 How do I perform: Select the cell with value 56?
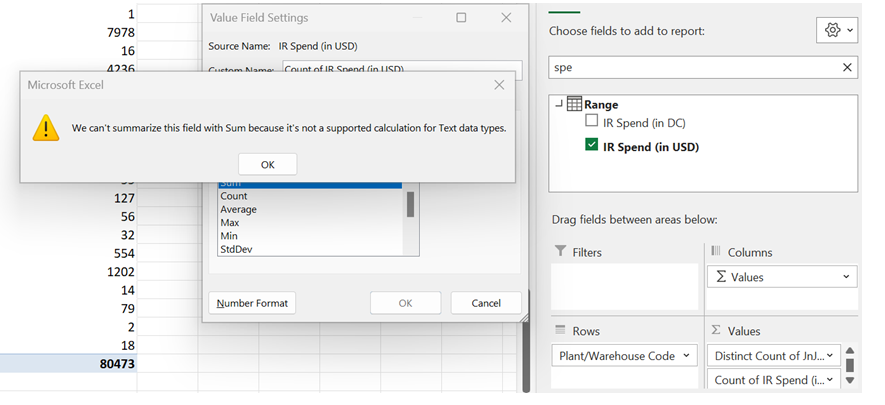68,217
